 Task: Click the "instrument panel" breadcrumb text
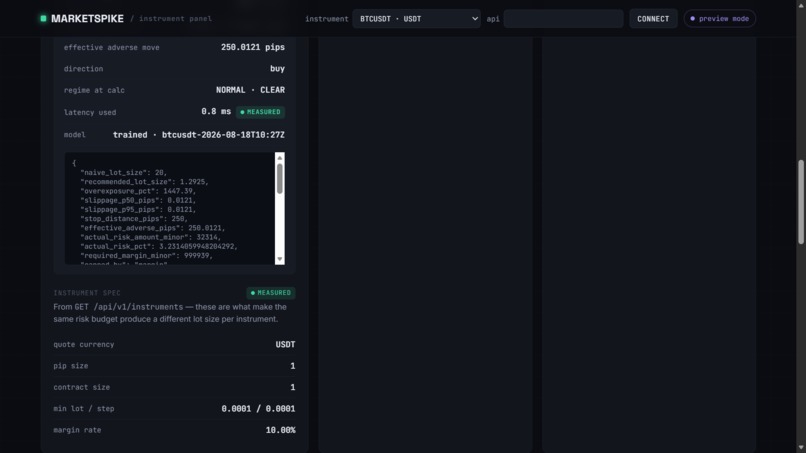click(x=175, y=19)
